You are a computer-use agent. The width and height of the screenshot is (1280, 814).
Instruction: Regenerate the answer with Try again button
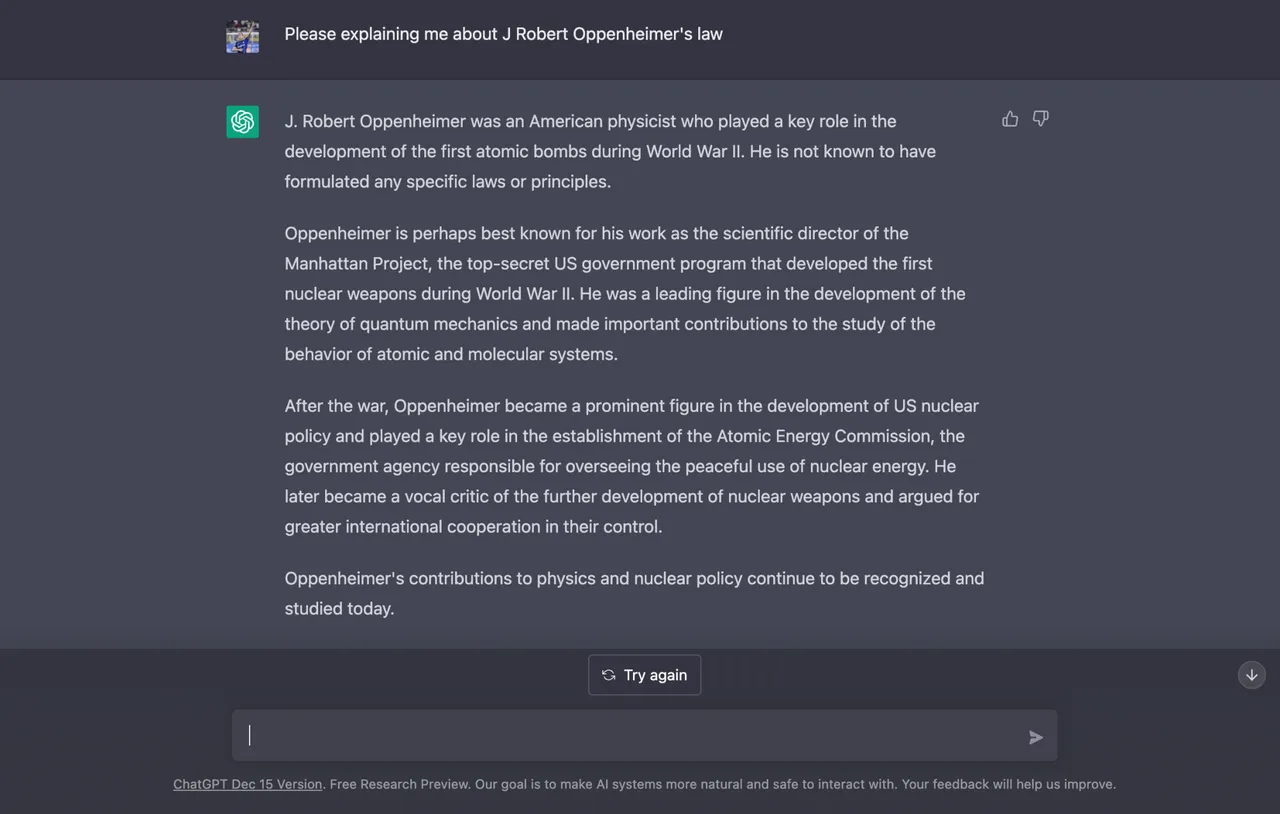tap(645, 675)
